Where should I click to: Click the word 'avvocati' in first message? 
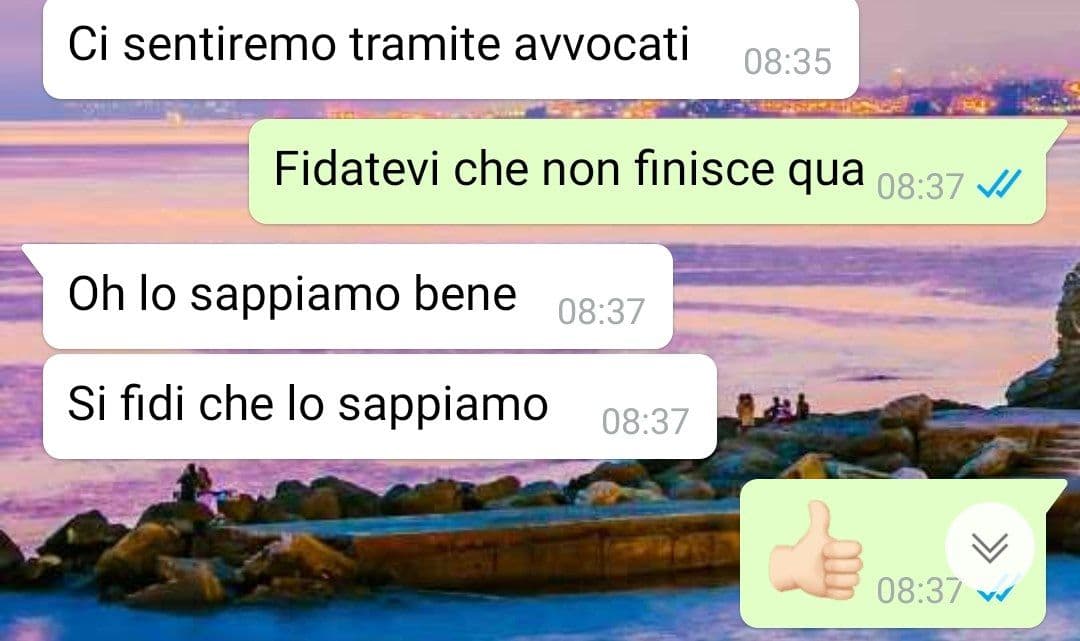601,45
